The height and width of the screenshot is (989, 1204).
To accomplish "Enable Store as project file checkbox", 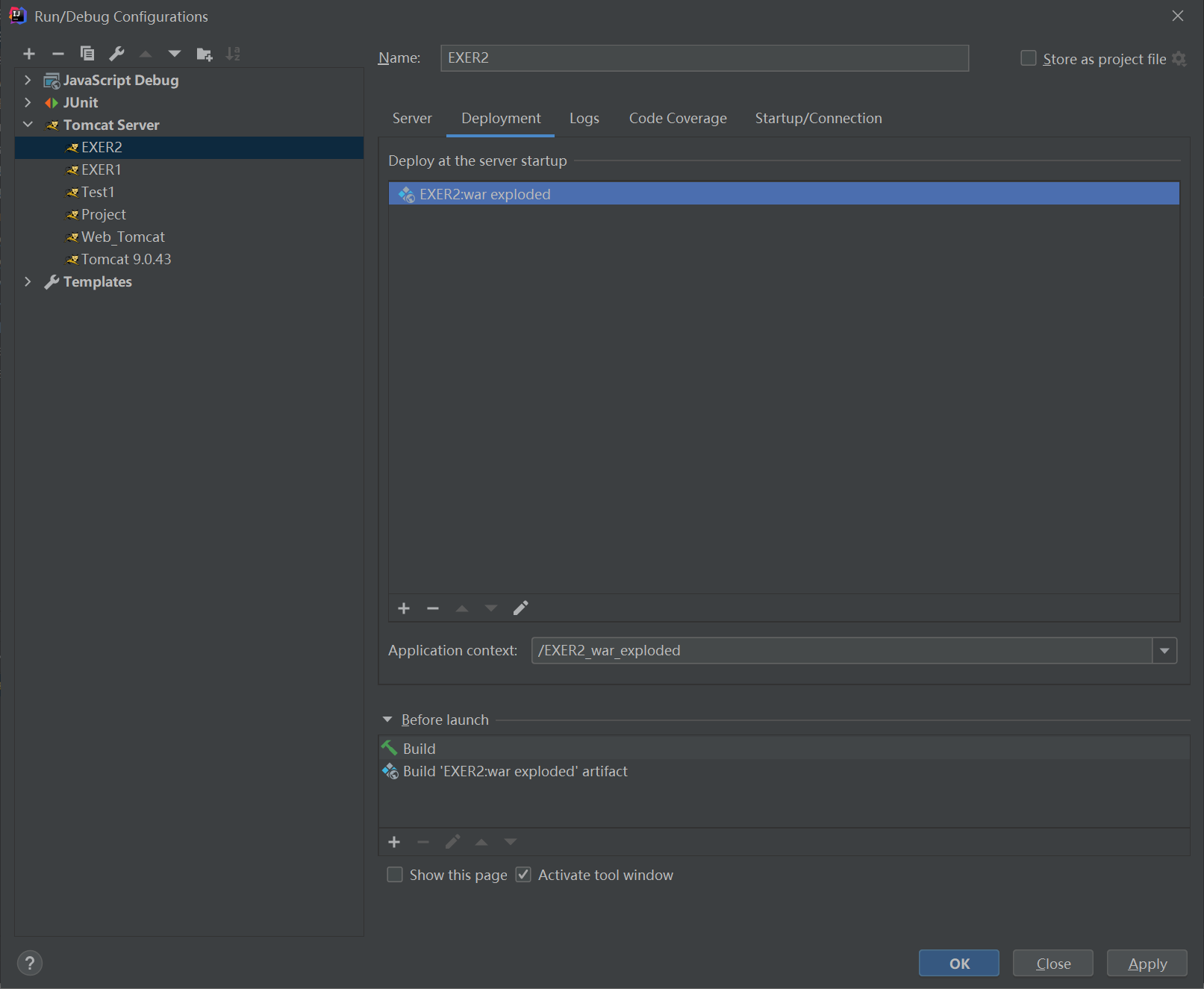I will [1029, 58].
